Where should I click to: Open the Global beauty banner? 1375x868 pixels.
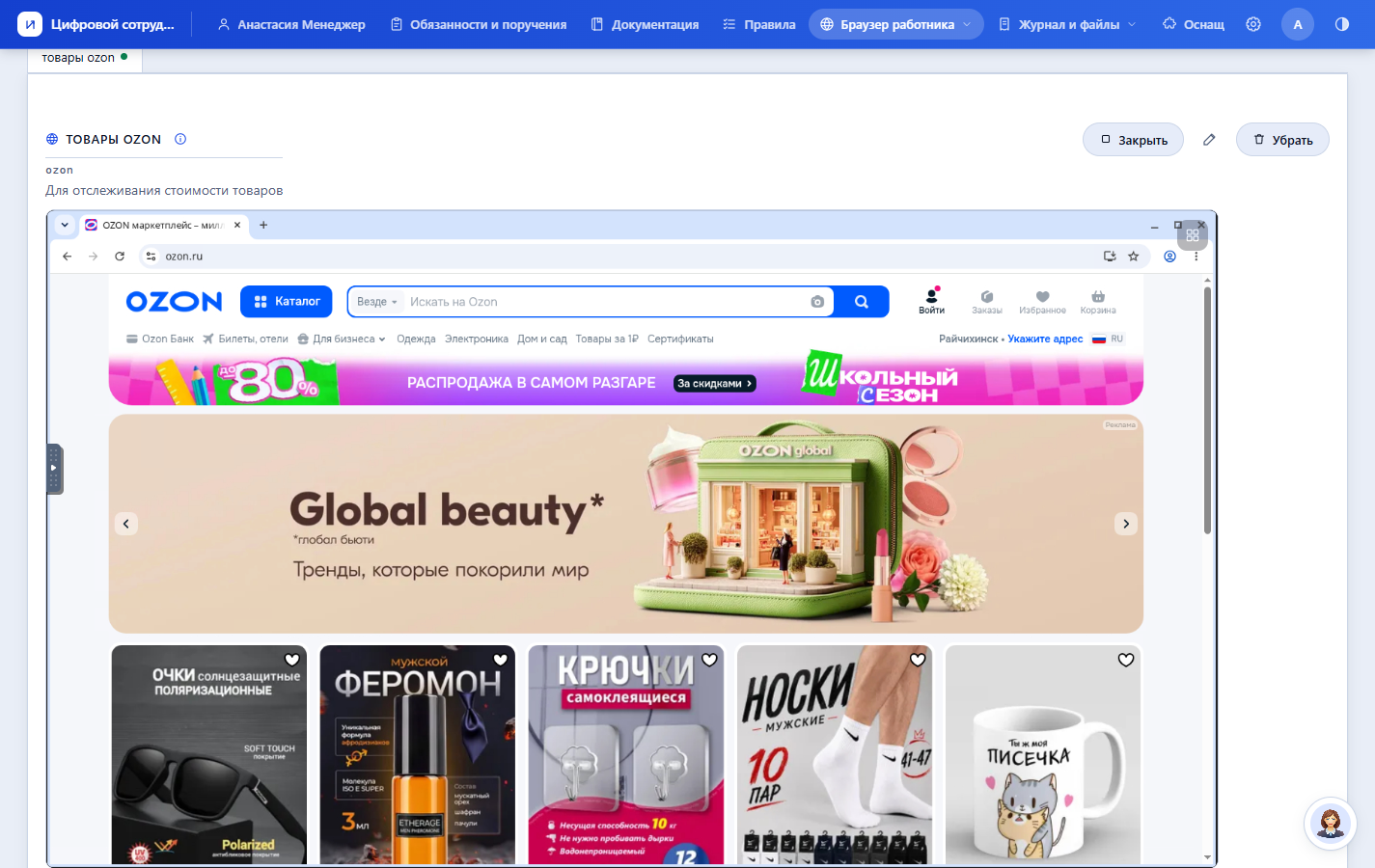point(626,524)
